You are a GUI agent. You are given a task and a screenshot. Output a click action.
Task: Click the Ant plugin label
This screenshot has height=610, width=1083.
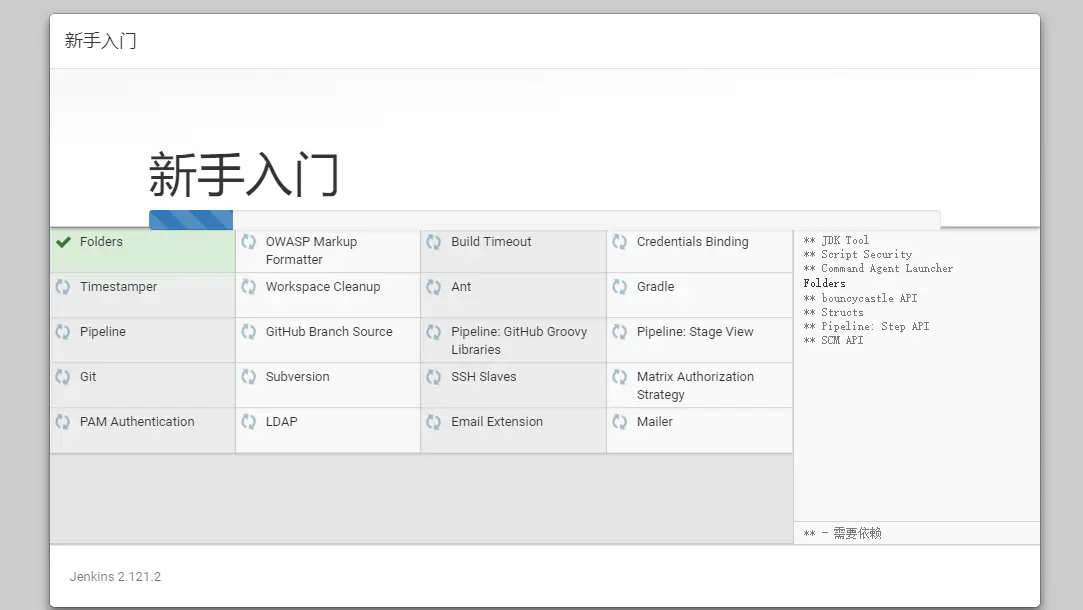pos(461,287)
